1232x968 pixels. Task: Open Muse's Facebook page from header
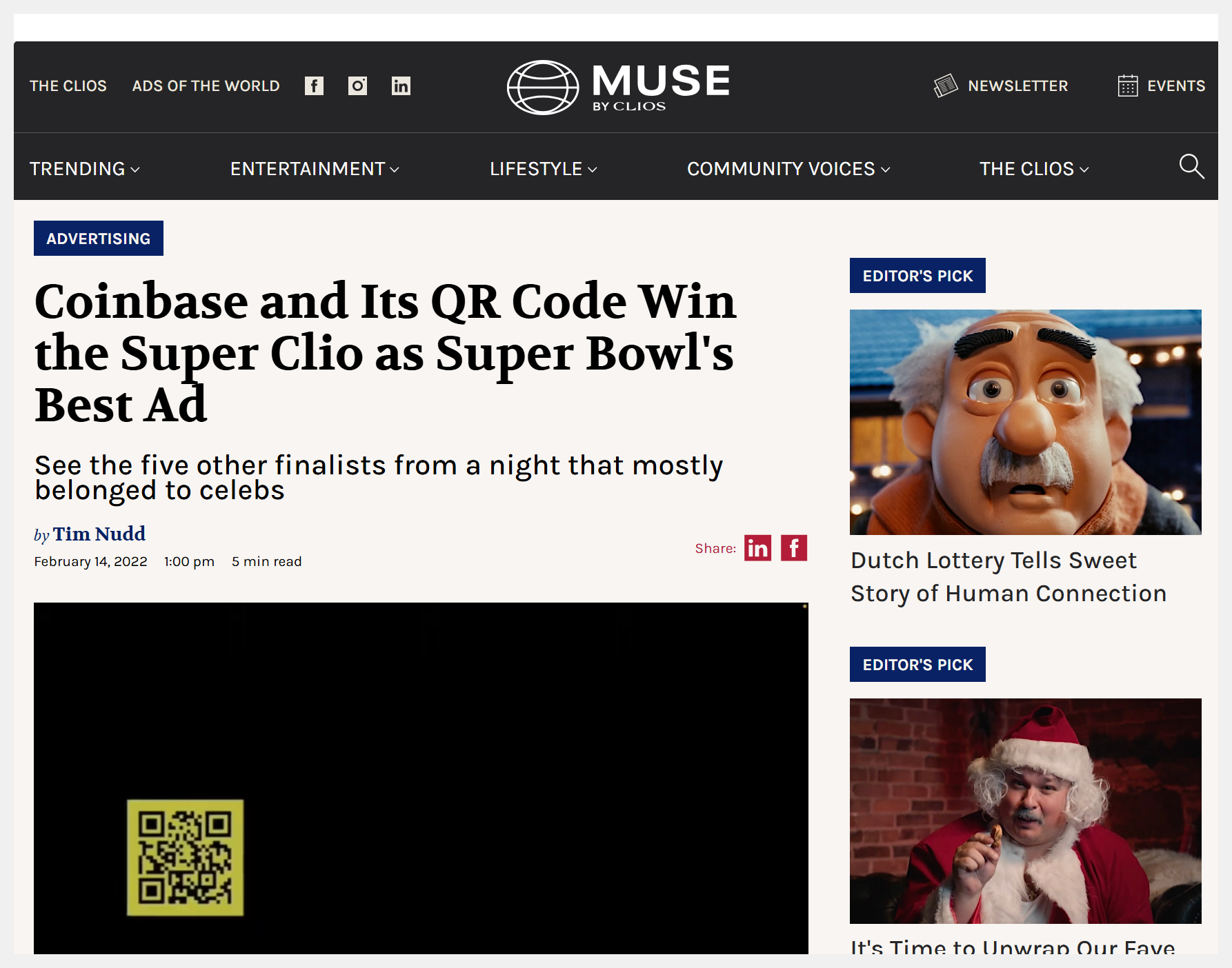[x=314, y=85]
